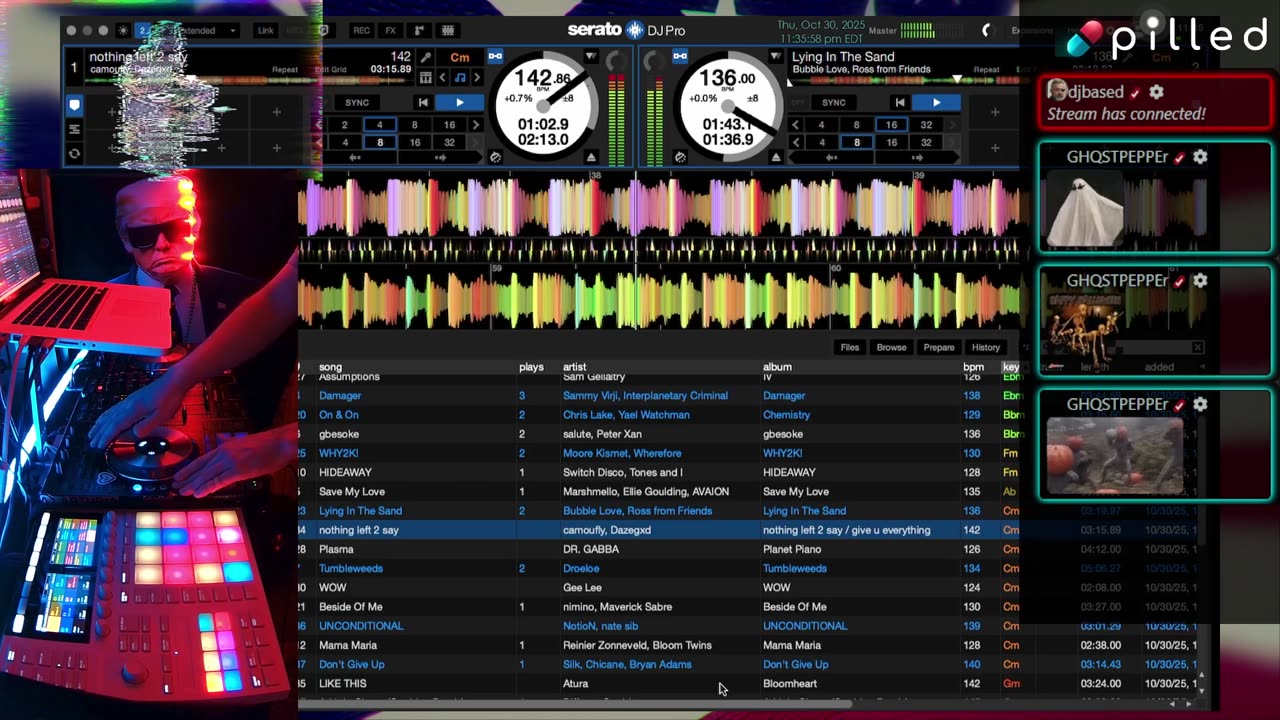1280x720 pixels.
Task: Click the microphone icon on deck 1
Action: 426,58
